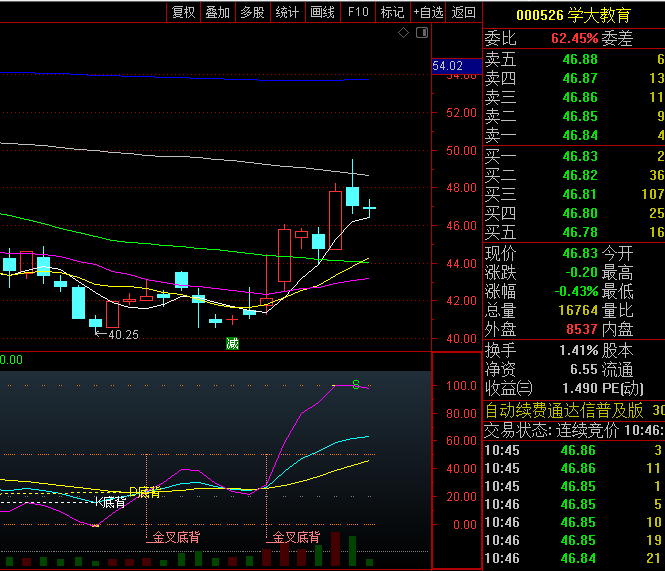The width and height of the screenshot is (665, 571).
Task: Open the F10 company info tab
Action: pos(357,12)
